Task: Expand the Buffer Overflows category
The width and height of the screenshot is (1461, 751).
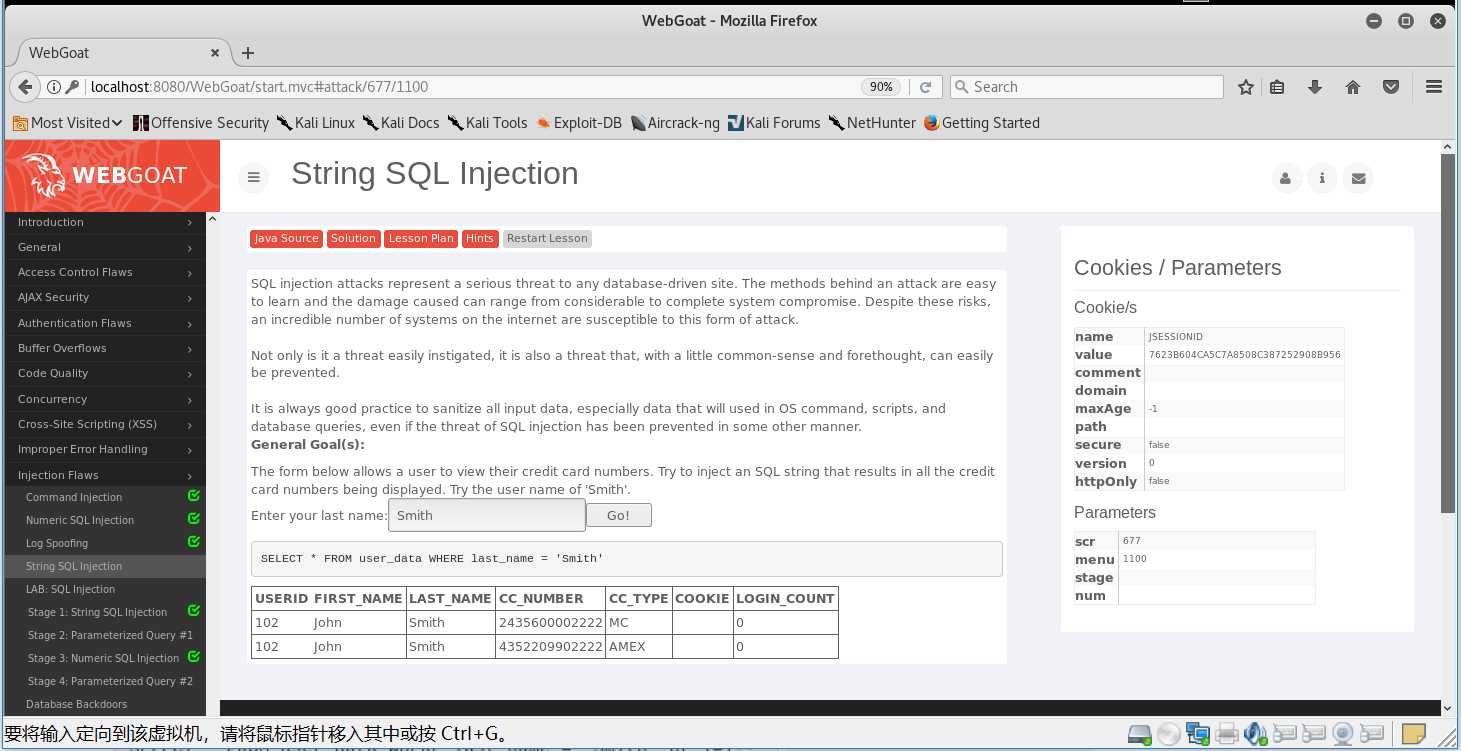Action: click(x=105, y=348)
